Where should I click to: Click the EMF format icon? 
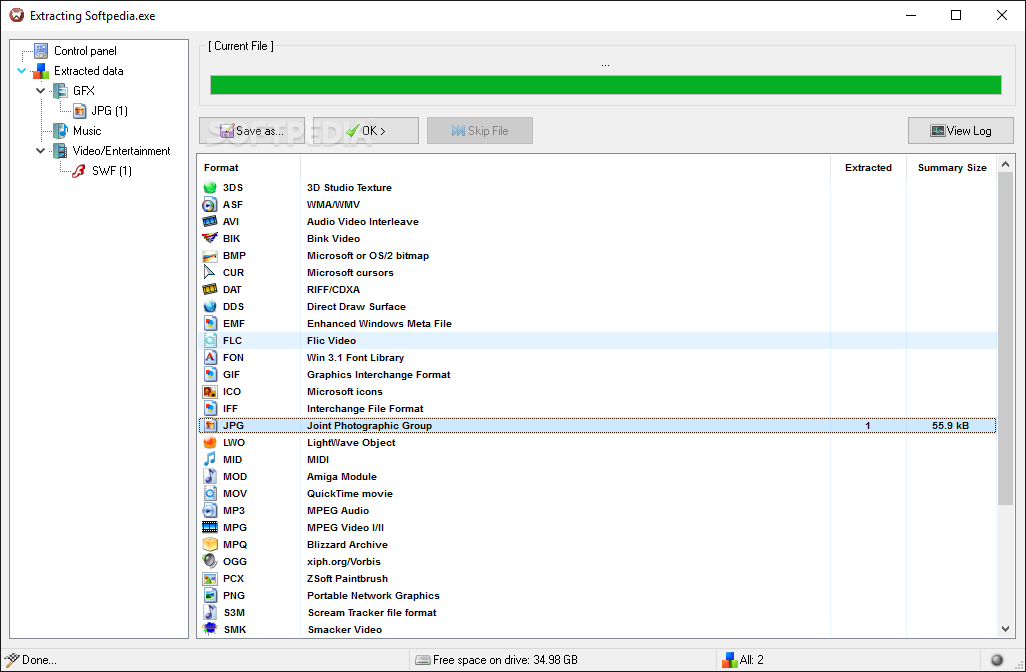pyautogui.click(x=209, y=323)
